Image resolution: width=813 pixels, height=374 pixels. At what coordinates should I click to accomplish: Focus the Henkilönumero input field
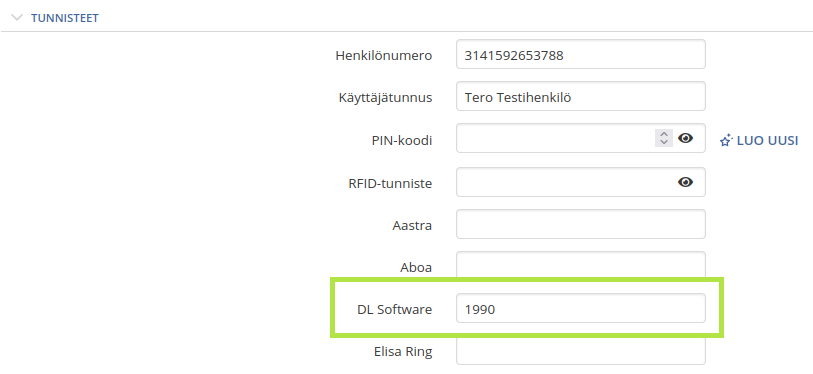pos(581,54)
